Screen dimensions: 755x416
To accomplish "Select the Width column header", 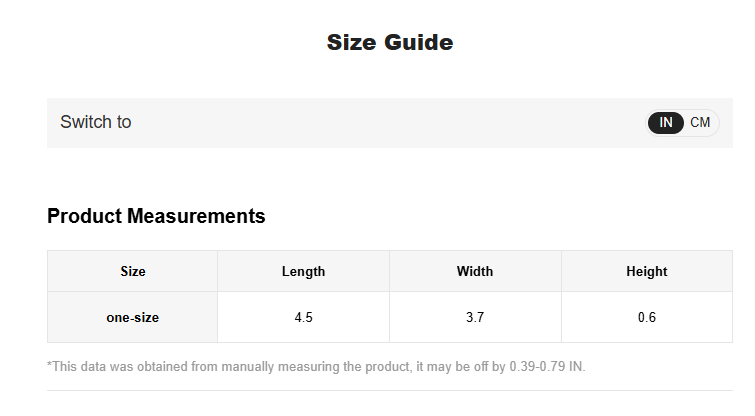I will point(475,272).
